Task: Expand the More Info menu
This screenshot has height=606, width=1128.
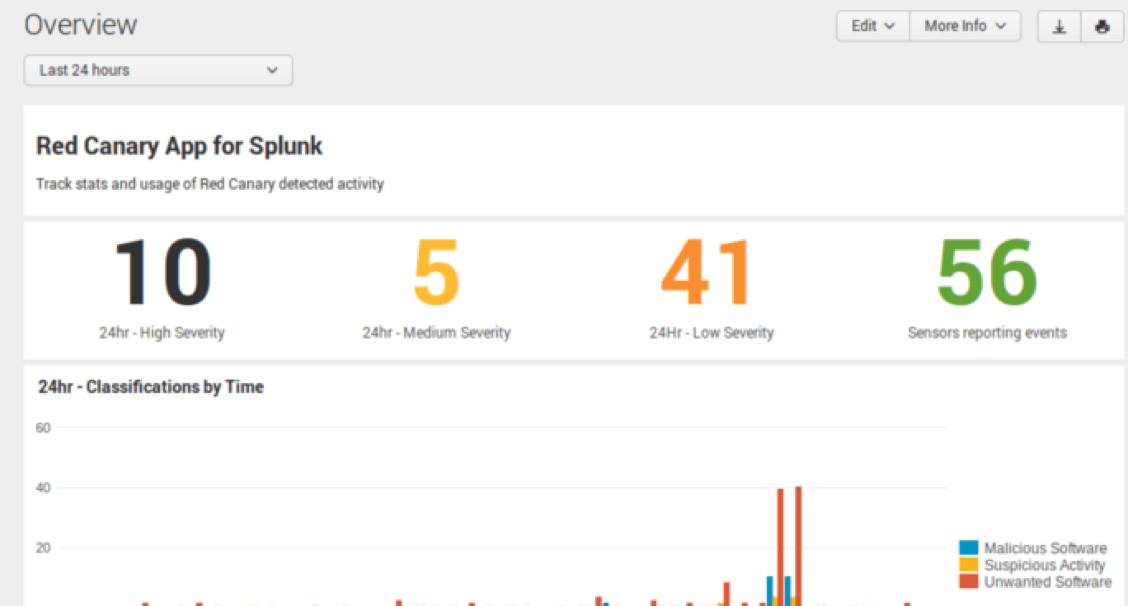Action: point(964,26)
